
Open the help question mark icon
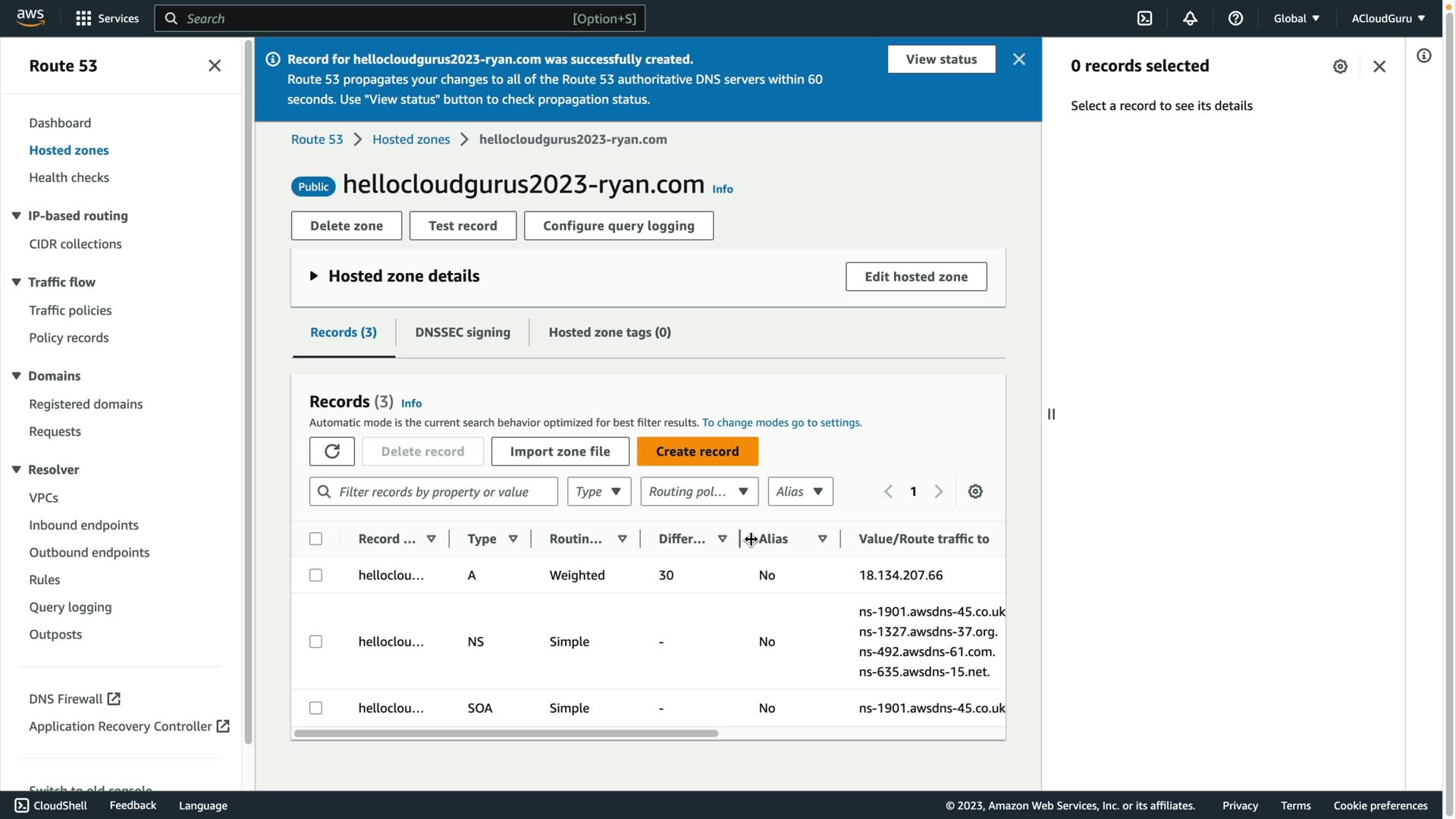tap(1235, 18)
